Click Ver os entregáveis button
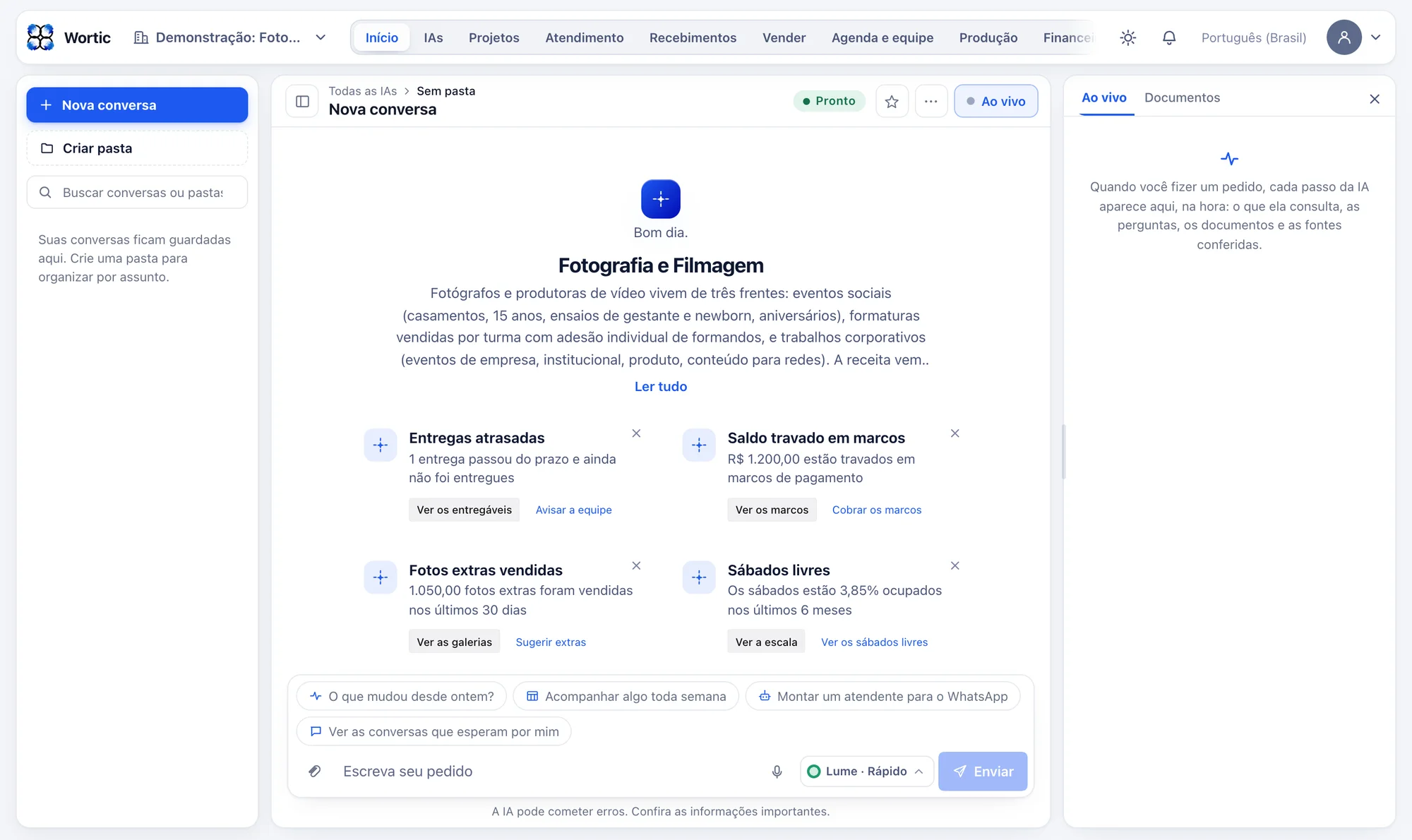The image size is (1412, 840). pyautogui.click(x=464, y=510)
